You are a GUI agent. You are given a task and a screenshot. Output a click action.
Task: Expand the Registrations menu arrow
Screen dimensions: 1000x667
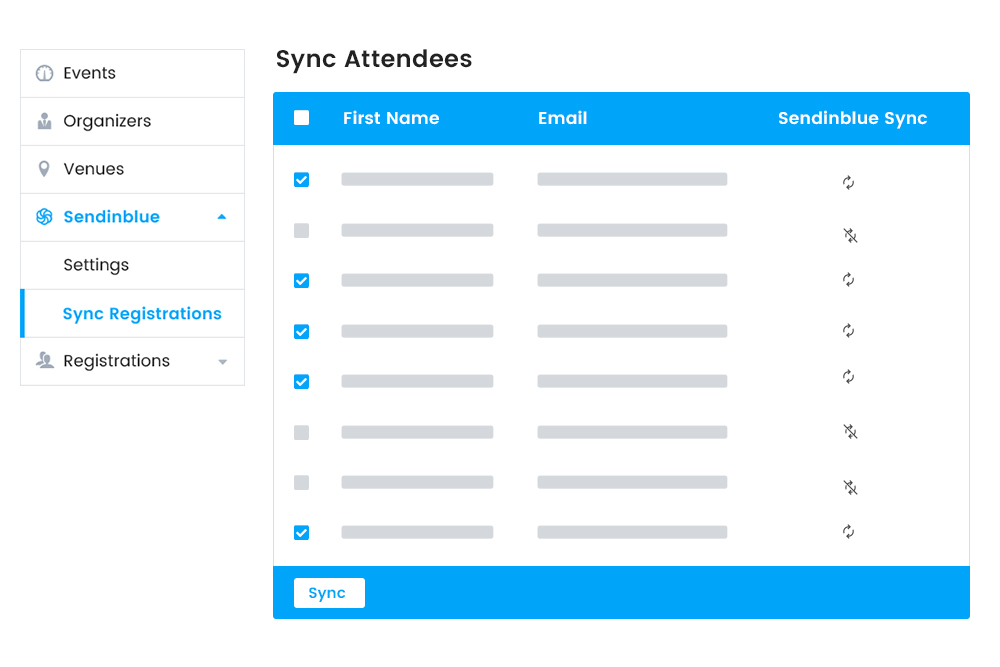(x=223, y=362)
